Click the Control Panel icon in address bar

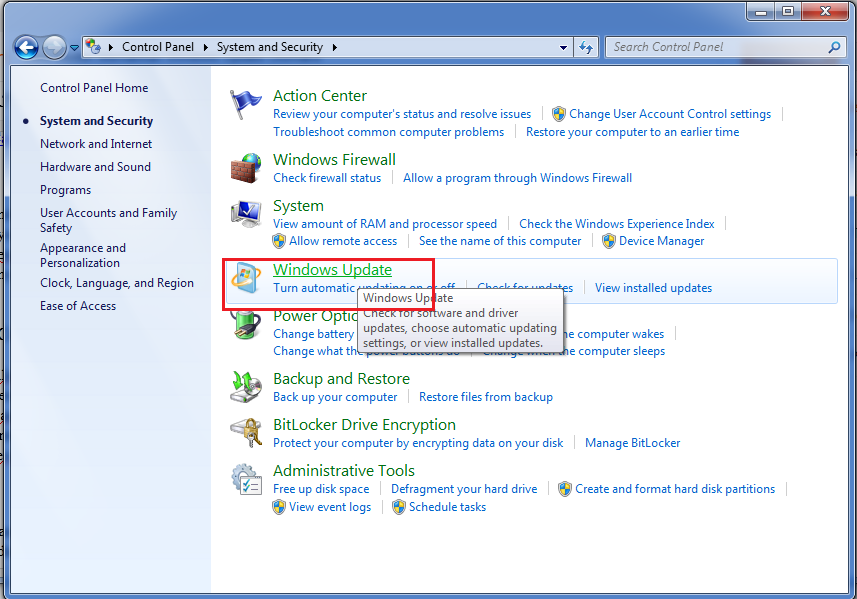click(x=93, y=46)
